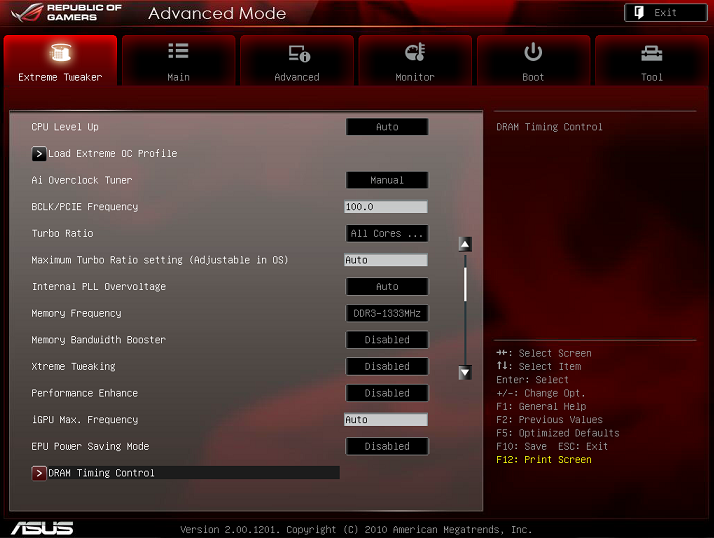The height and width of the screenshot is (538, 714).
Task: Click the CPU Level Up label
Action: point(65,127)
